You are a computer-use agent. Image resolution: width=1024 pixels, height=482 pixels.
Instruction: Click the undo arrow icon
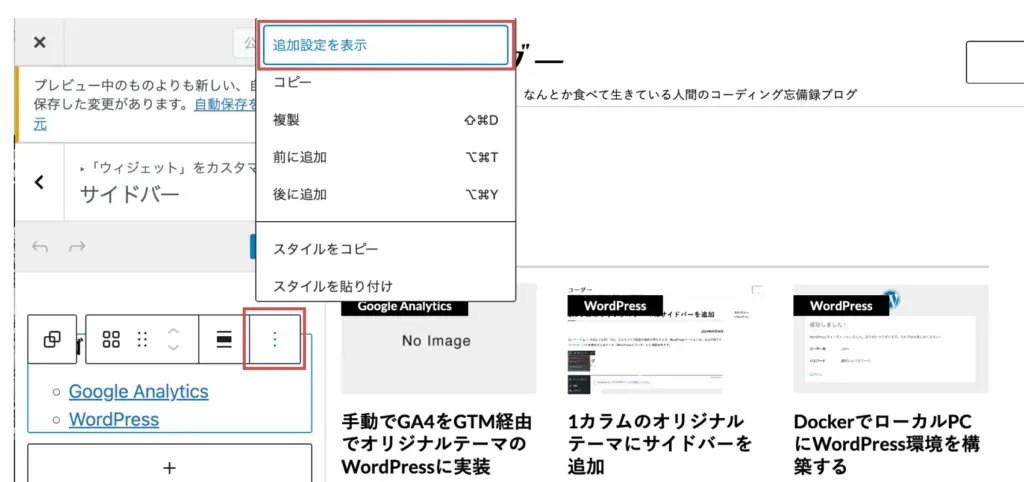(x=40, y=247)
